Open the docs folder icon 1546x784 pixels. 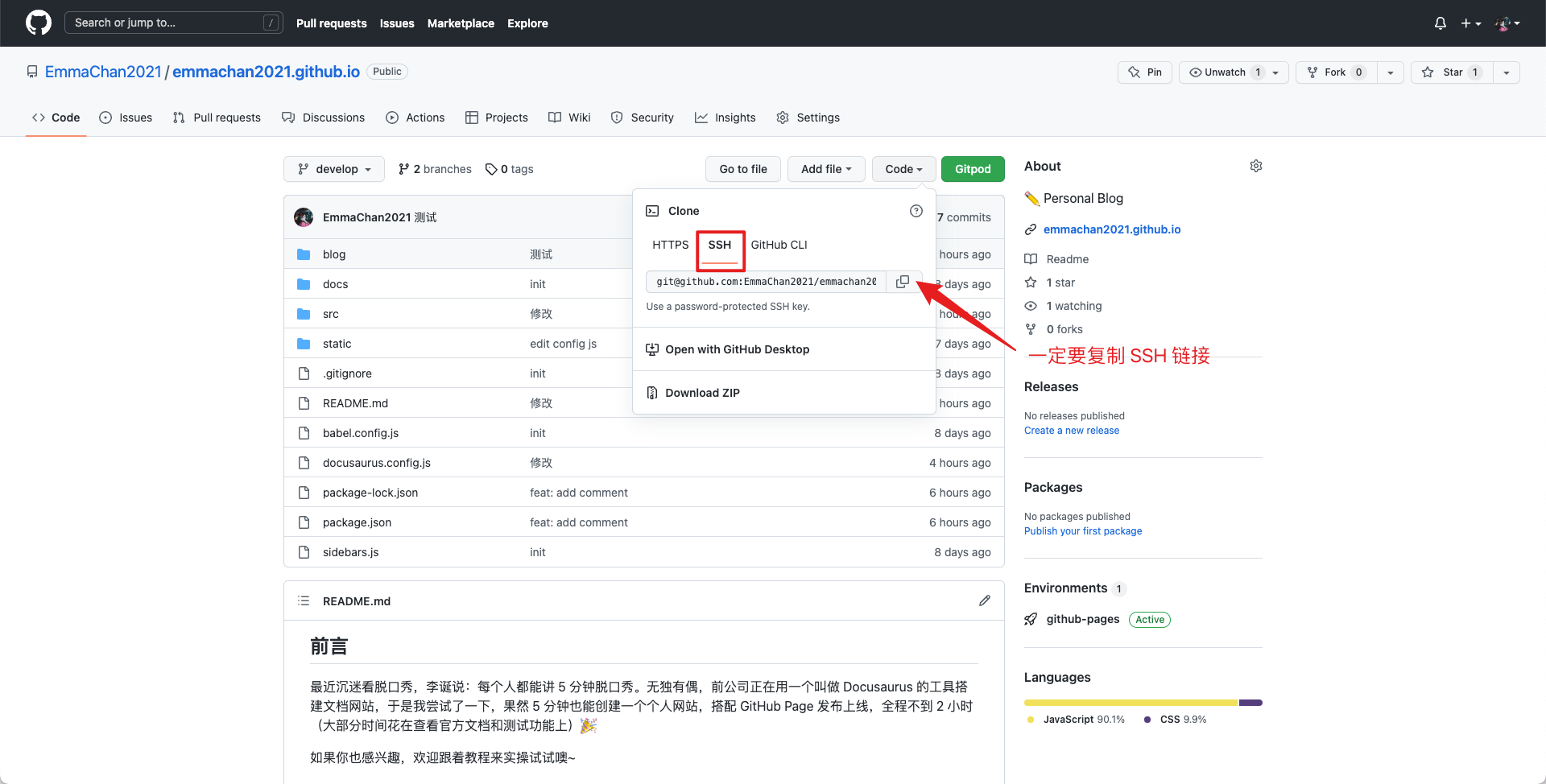pyautogui.click(x=304, y=284)
